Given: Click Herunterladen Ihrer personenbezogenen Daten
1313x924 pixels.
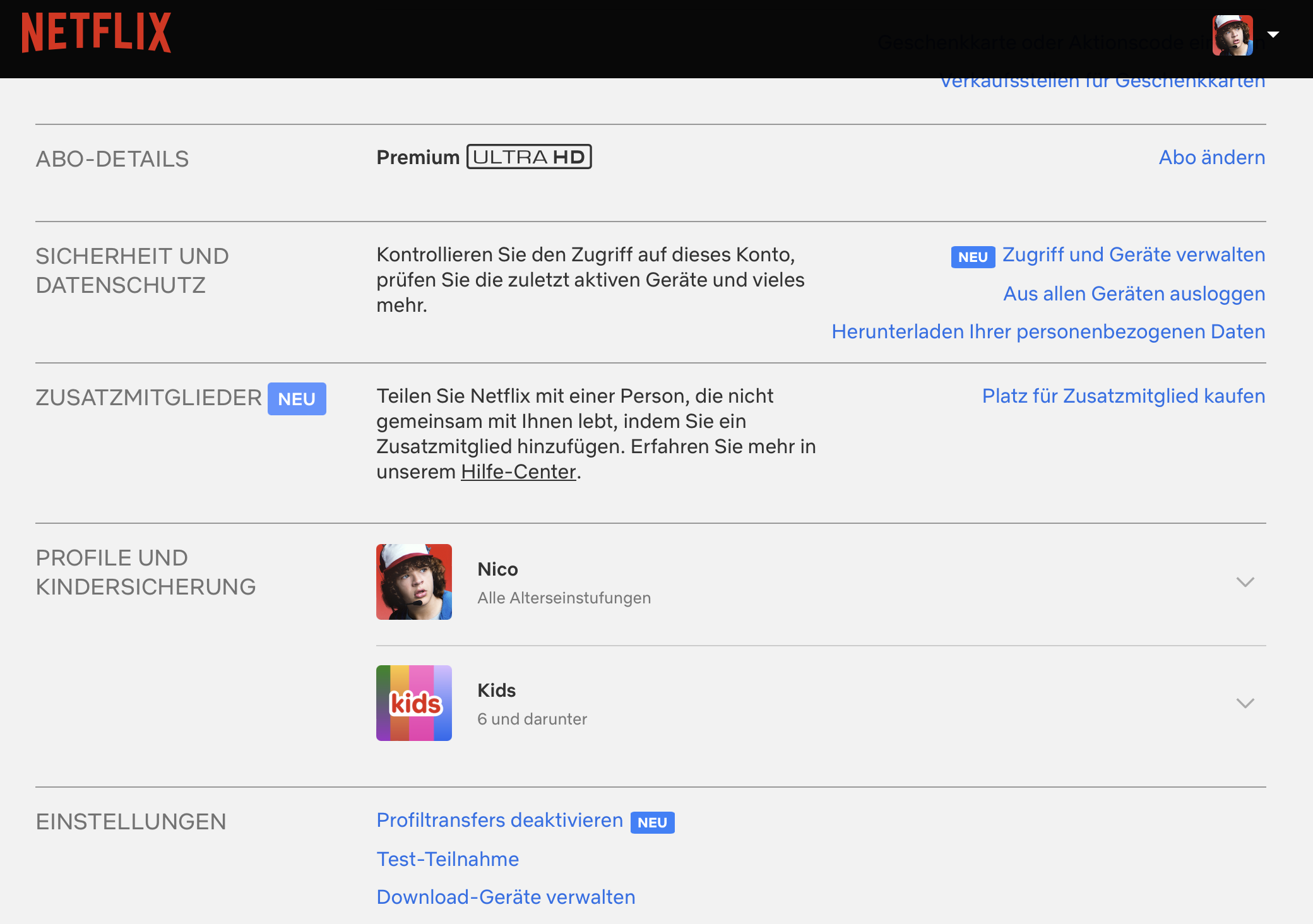Looking at the screenshot, I should click(1048, 332).
